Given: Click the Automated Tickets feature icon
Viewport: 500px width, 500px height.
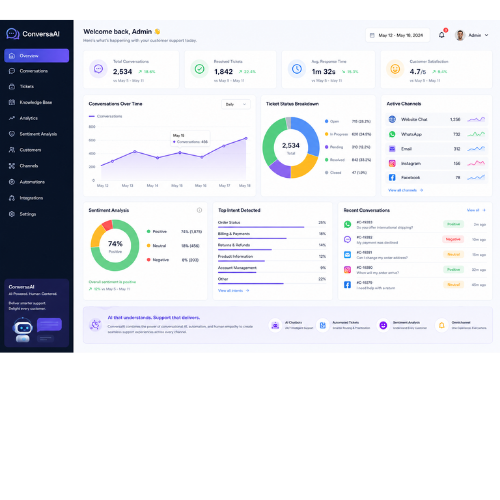Looking at the screenshot, I should click(323, 325).
